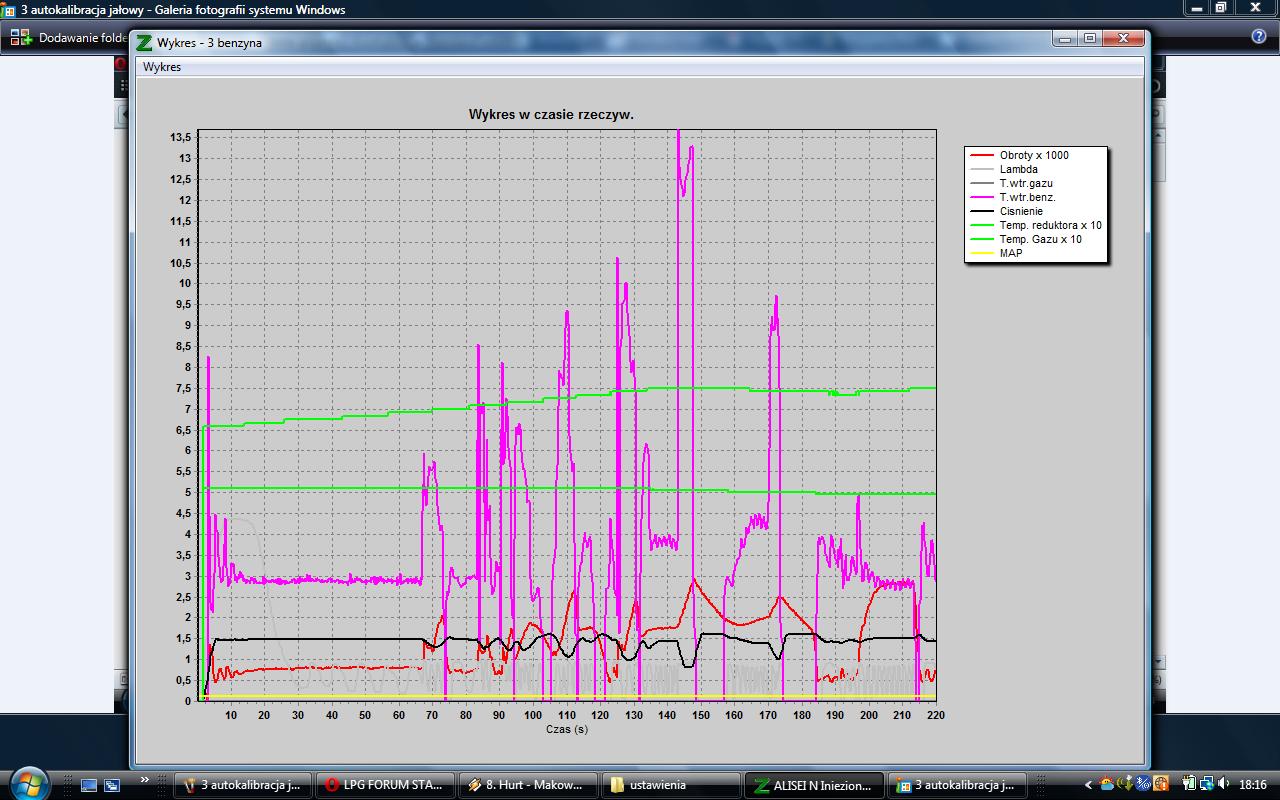Screen dimensions: 1280x800
Task: Minimize the Photo Gallery window
Action: pyautogui.click(x=1196, y=7)
